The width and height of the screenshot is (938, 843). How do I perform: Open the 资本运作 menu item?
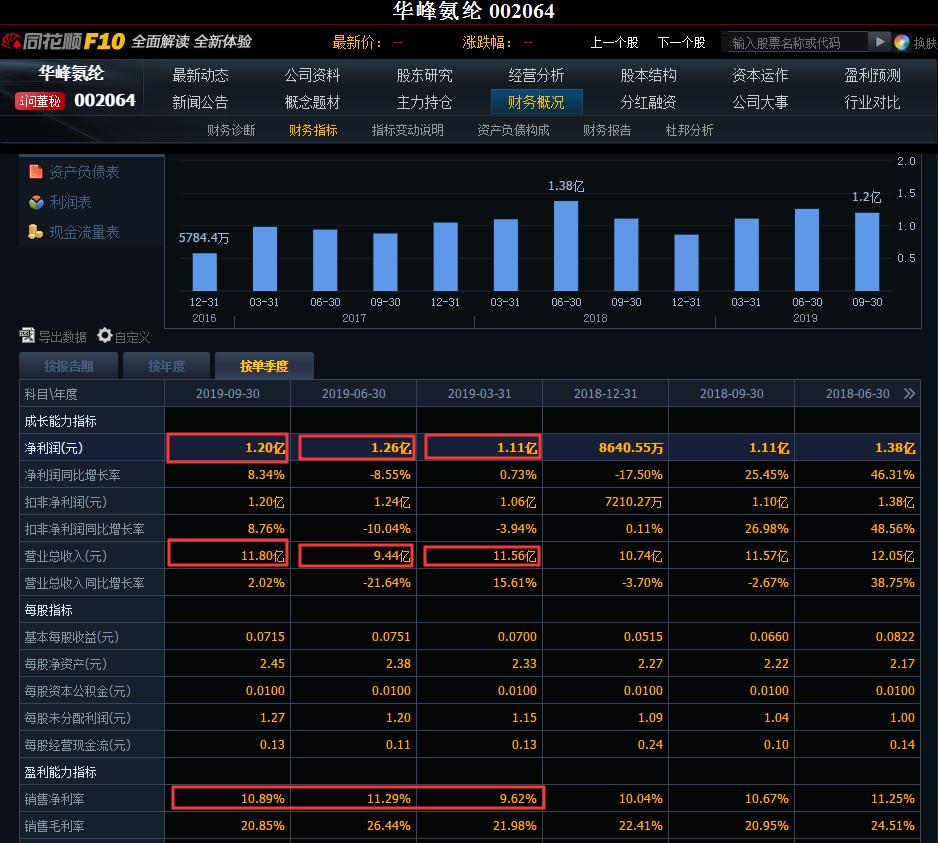pyautogui.click(x=760, y=75)
